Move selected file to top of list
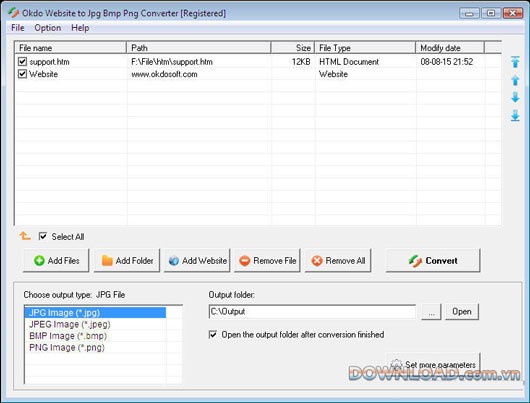 (515, 62)
